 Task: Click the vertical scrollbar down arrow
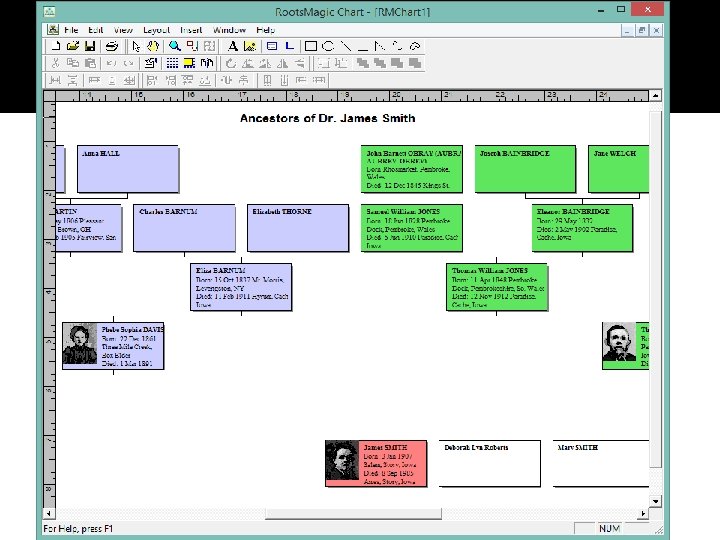point(655,501)
